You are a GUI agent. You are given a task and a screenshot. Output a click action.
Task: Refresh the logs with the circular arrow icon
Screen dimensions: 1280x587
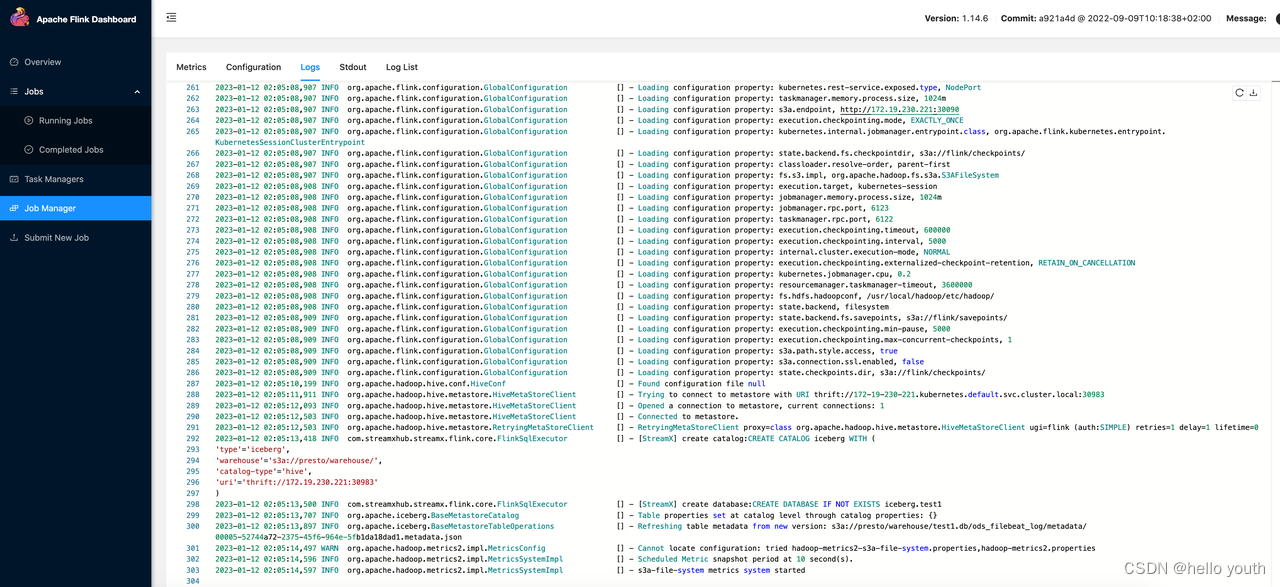click(1237, 90)
